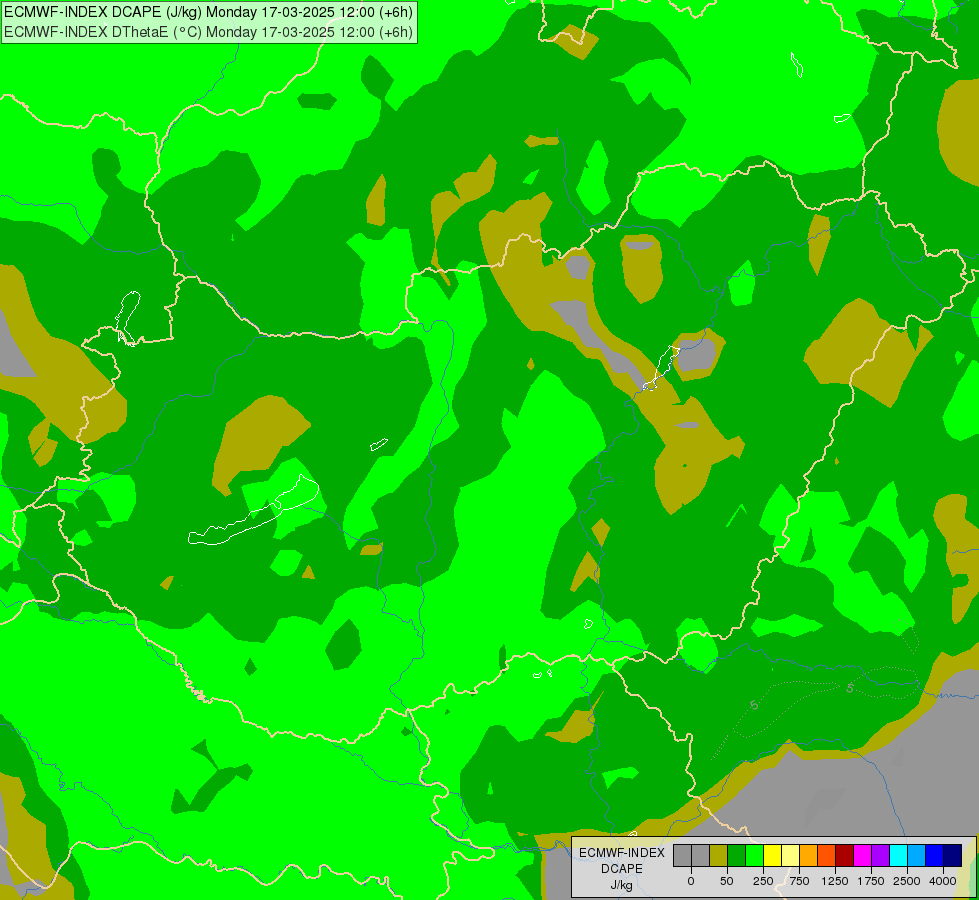The image size is (979, 900).
Task: Click the bright yellow legend swatch
Action: (x=772, y=855)
